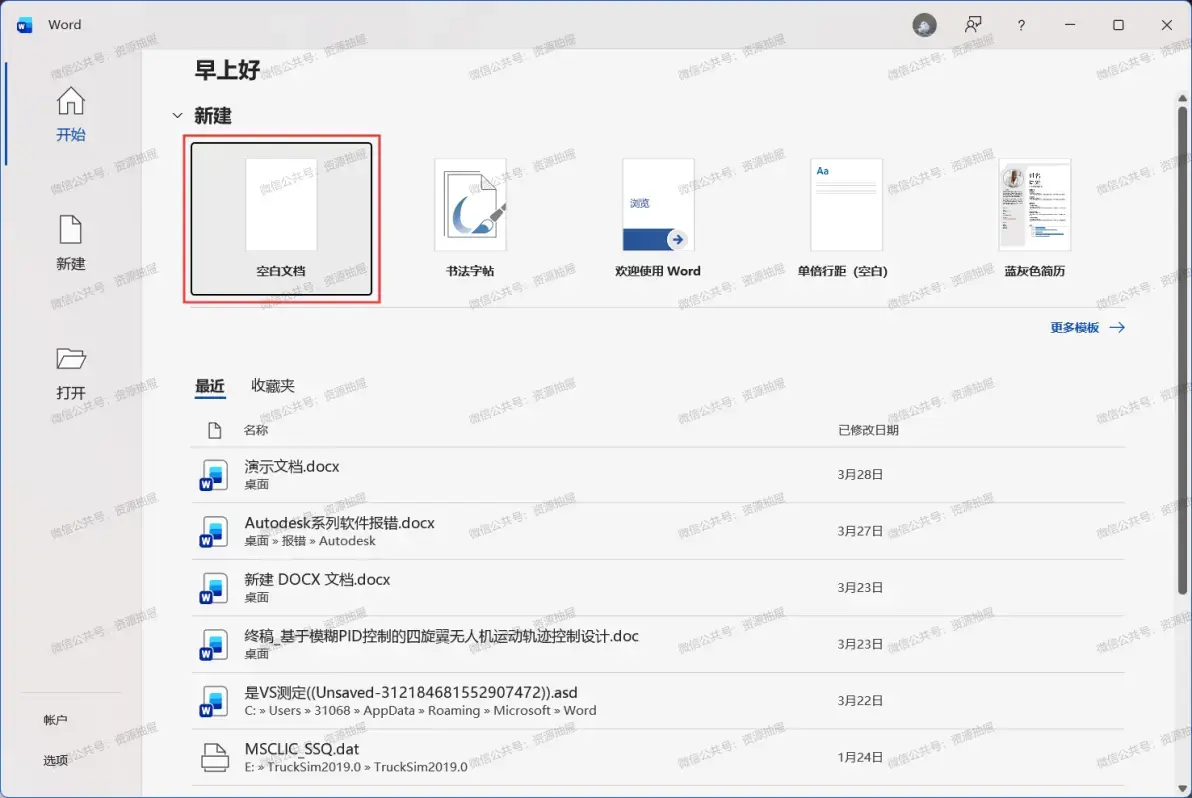Click the user account avatar in title bar
Image resolution: width=1192 pixels, height=798 pixels.
[x=924, y=25]
